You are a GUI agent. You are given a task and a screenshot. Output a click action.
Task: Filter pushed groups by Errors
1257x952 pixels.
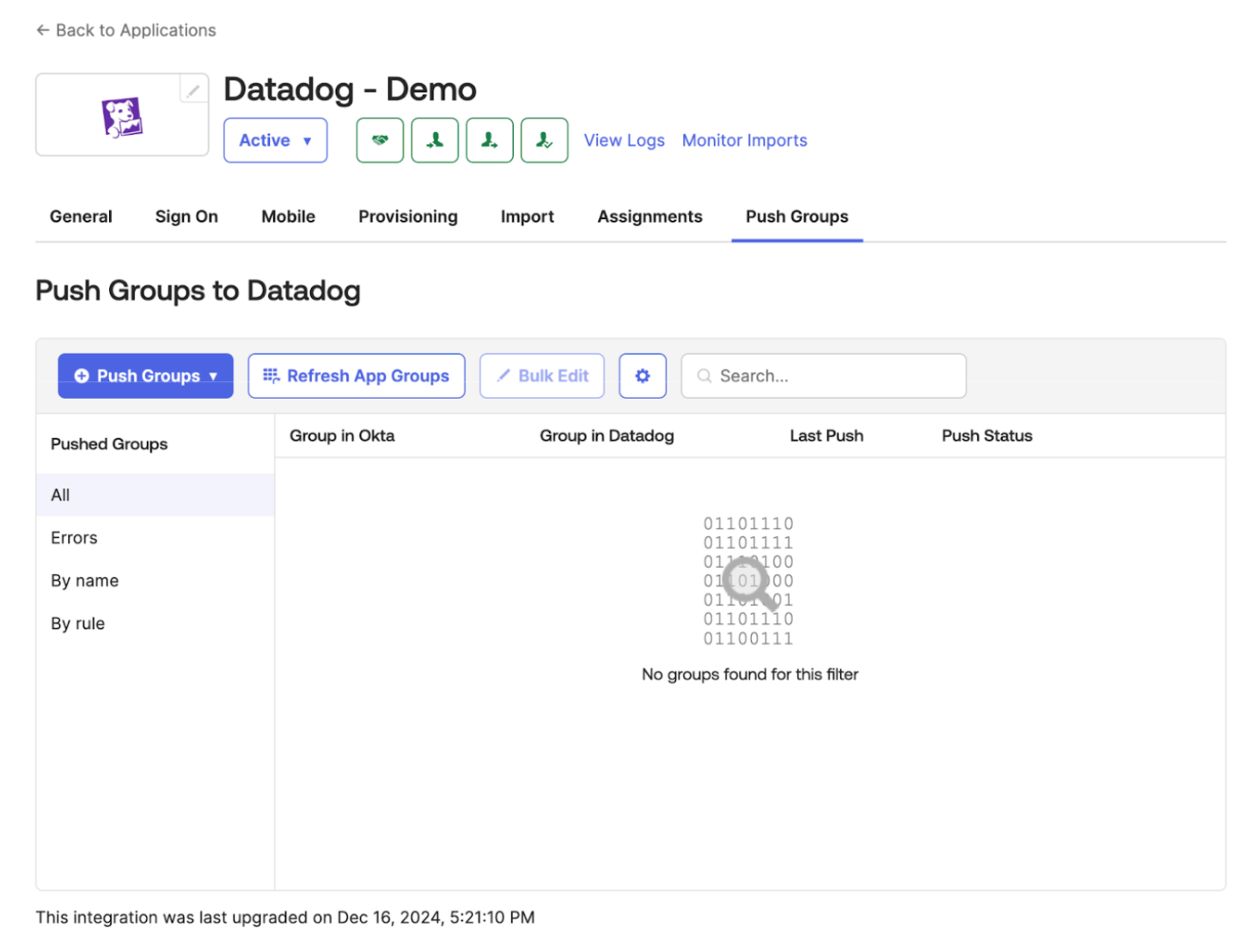click(156, 538)
